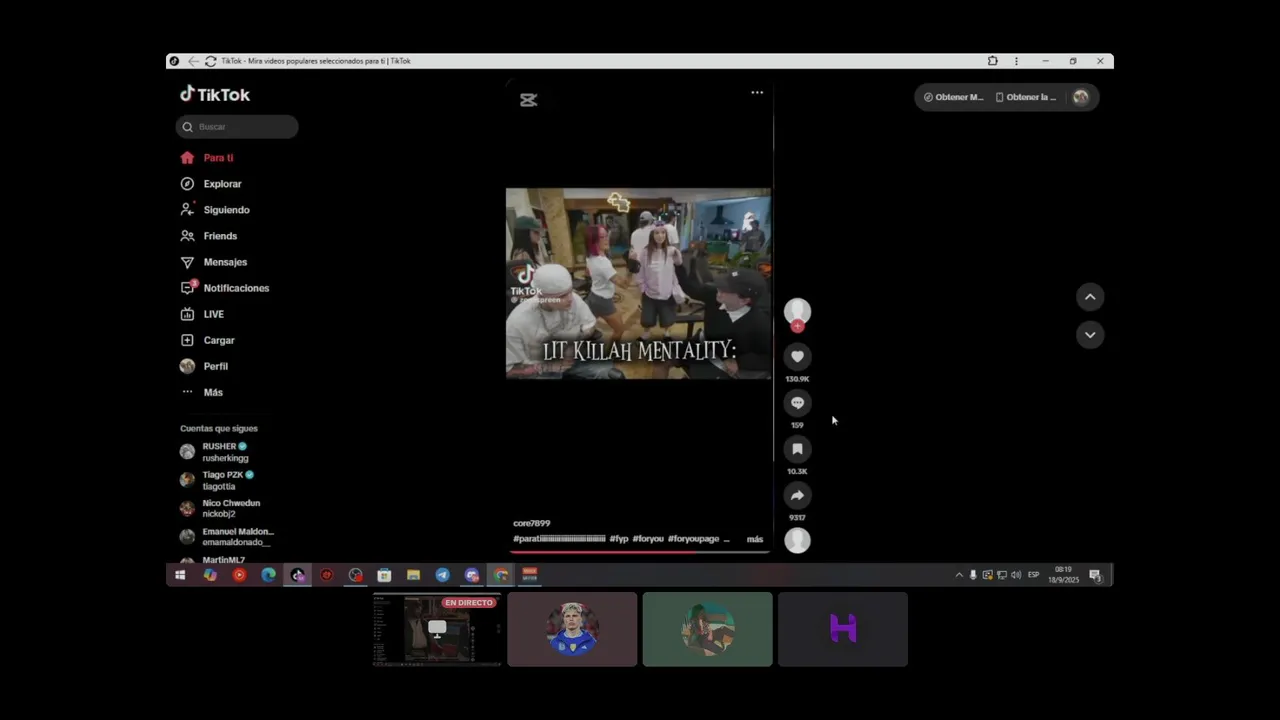Viewport: 1280px width, 720px height.
Task: Share the video with arrow icon
Action: pos(797,495)
